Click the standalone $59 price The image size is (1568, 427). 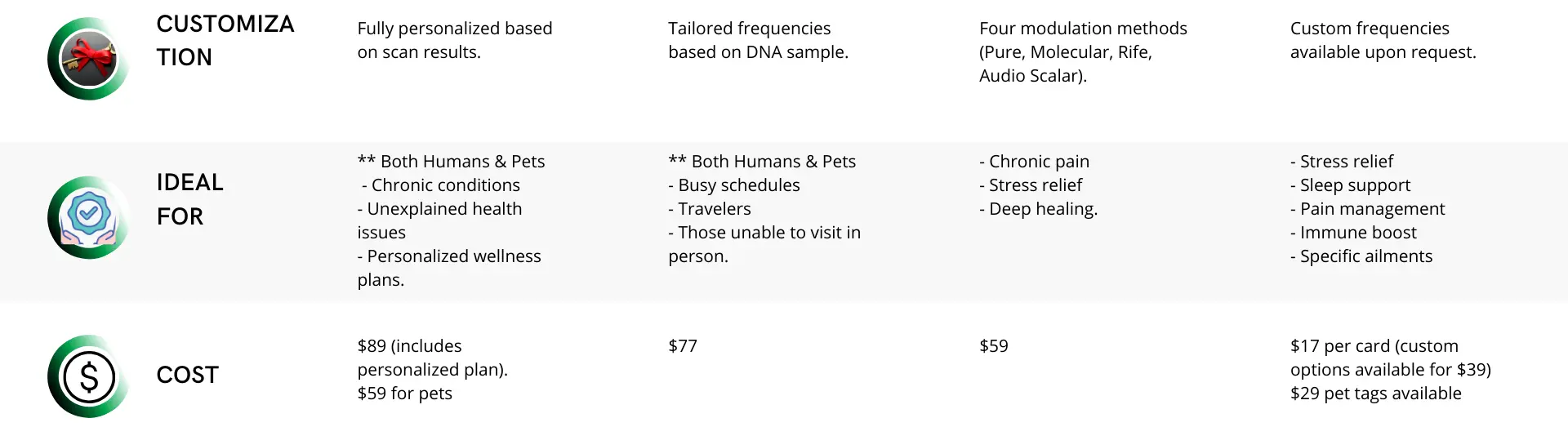pyautogui.click(x=994, y=346)
